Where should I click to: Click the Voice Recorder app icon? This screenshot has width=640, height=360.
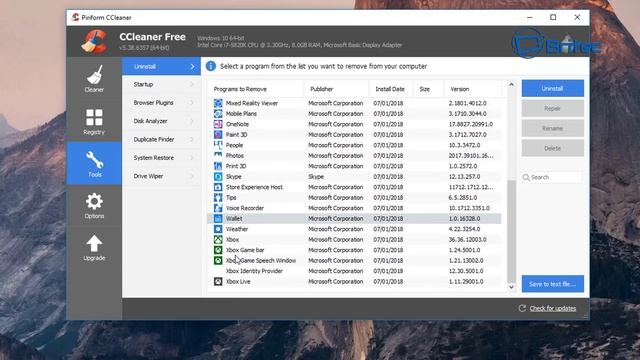[218, 208]
